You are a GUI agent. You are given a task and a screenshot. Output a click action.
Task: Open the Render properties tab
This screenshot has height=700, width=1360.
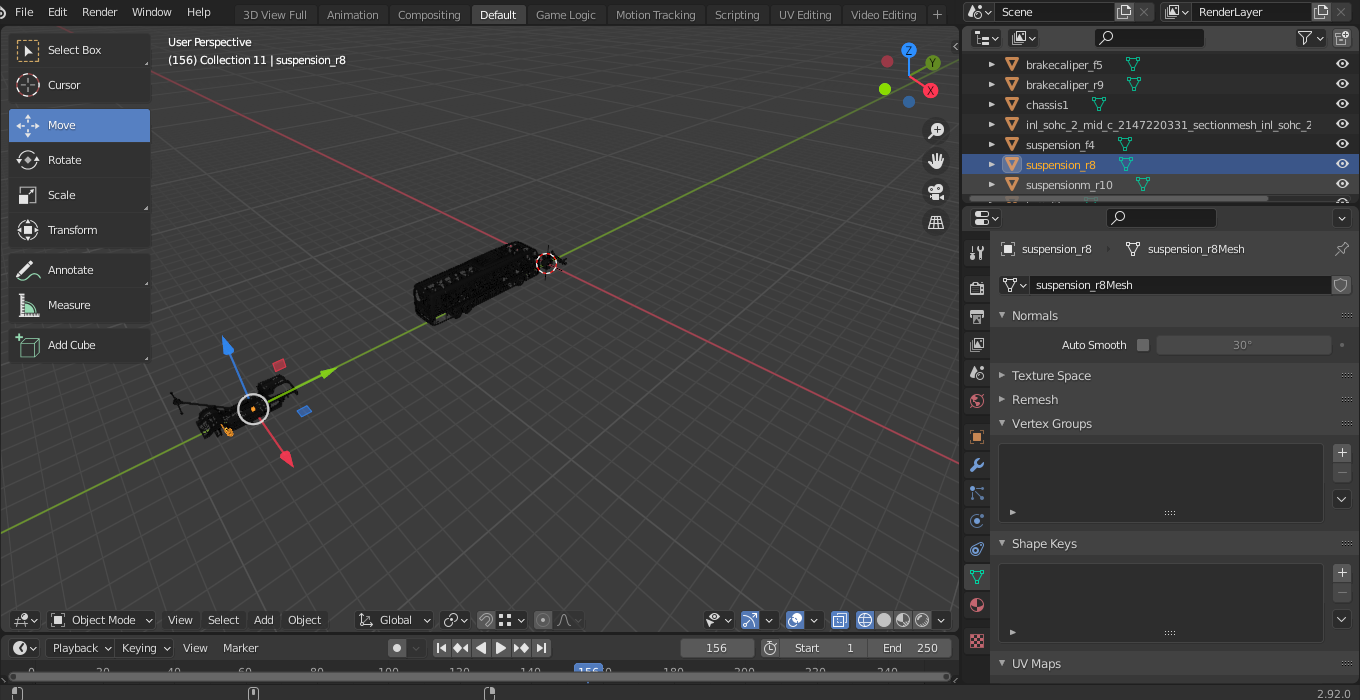tap(977, 289)
